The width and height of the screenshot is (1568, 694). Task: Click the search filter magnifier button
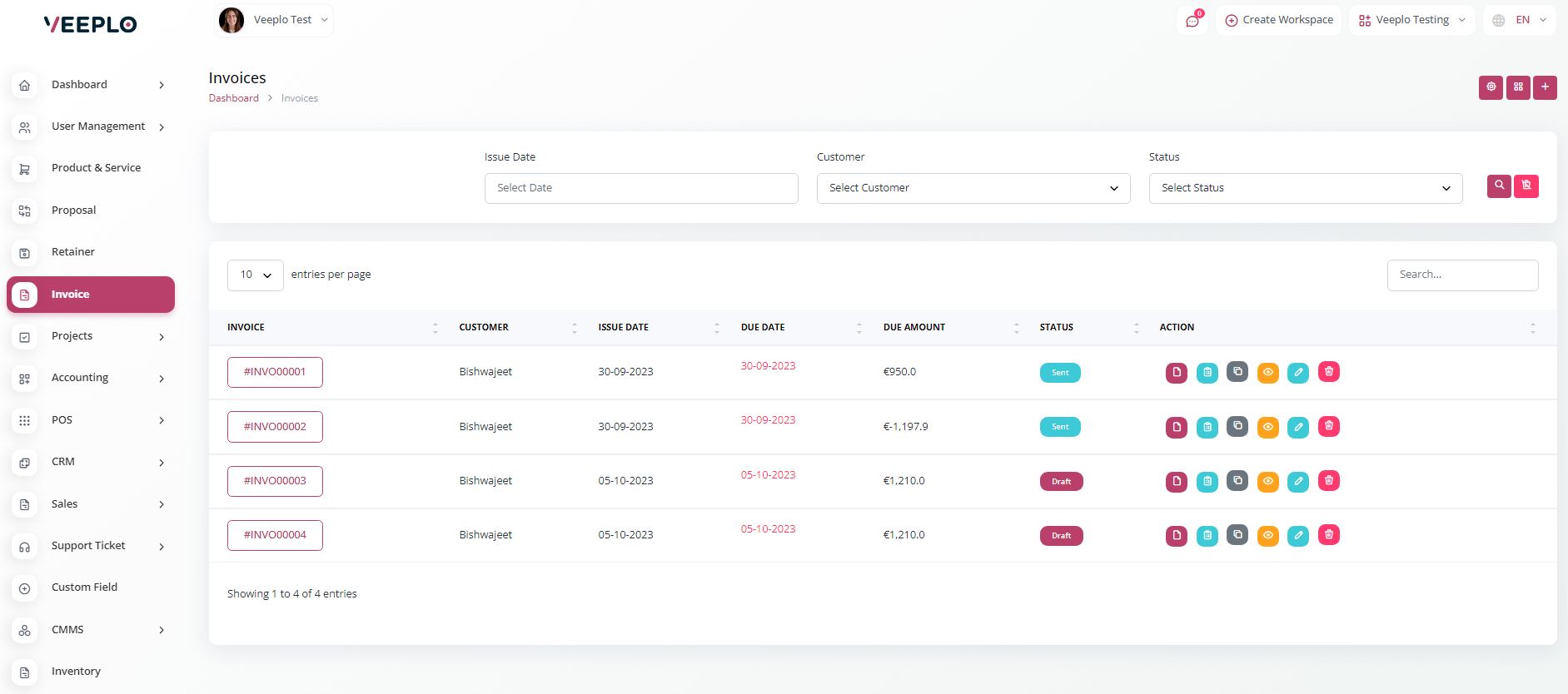pyautogui.click(x=1499, y=186)
